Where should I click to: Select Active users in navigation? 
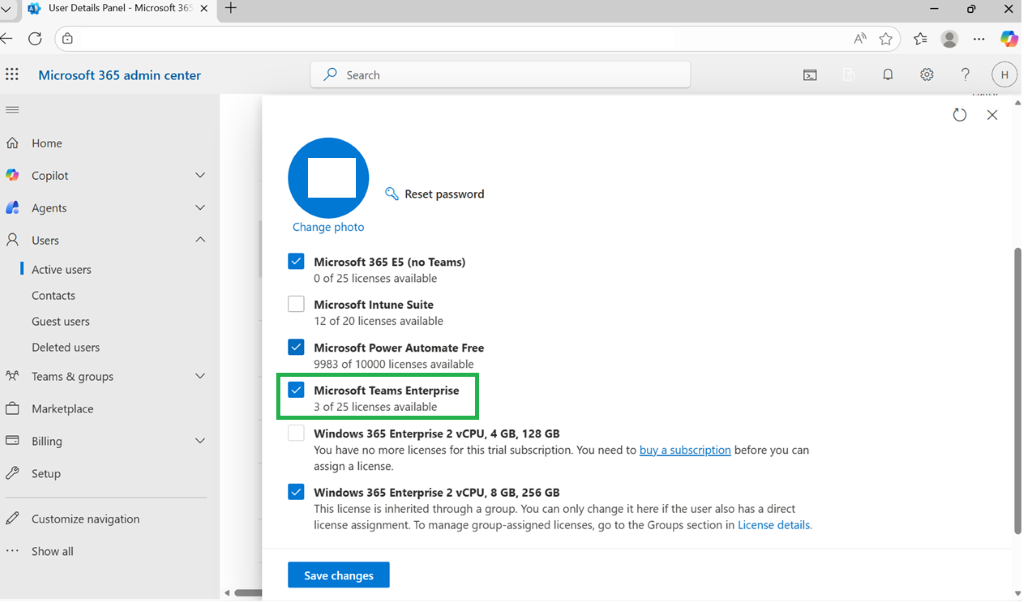[61, 269]
